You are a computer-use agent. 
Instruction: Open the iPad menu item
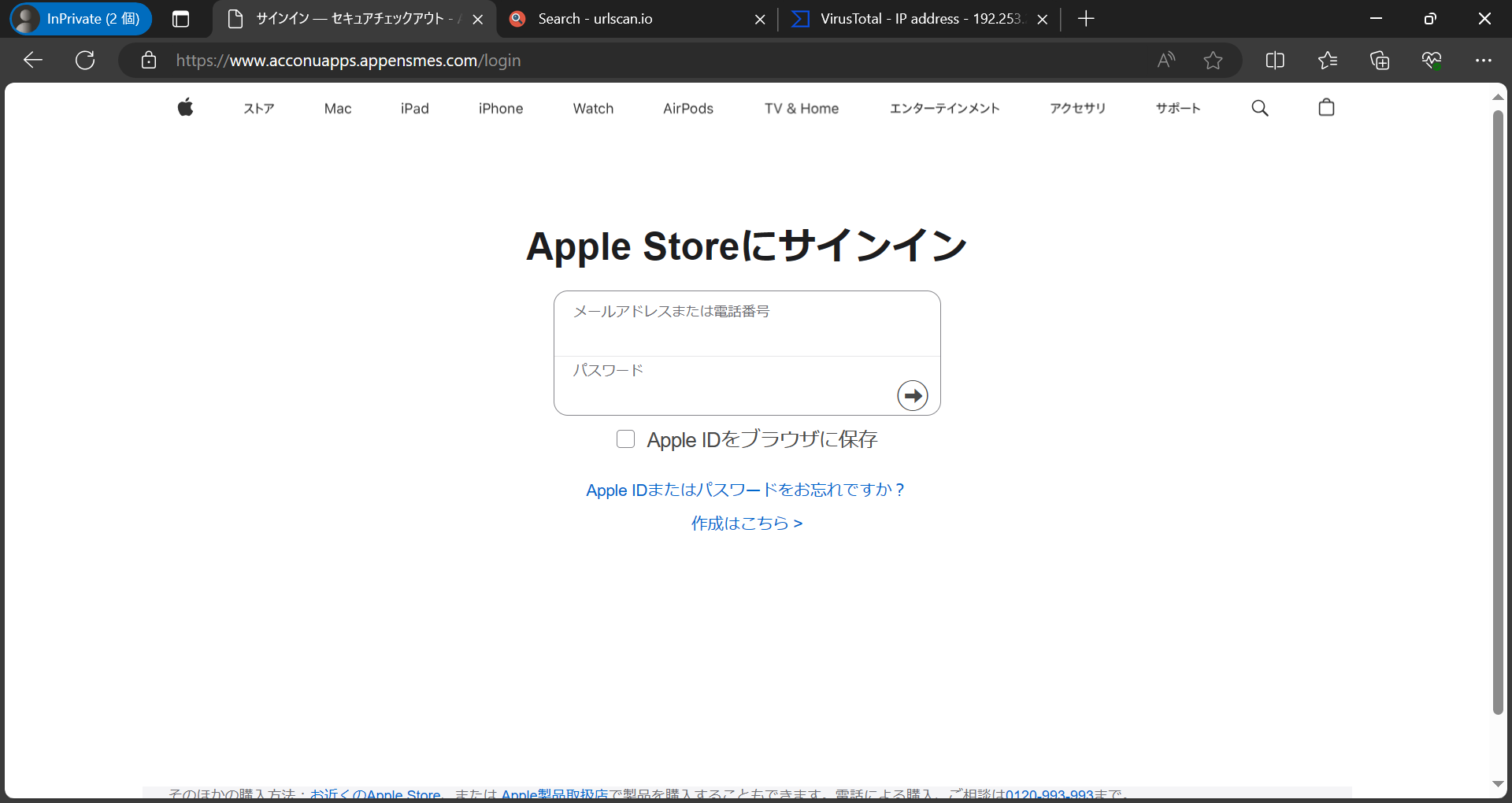[414, 109]
